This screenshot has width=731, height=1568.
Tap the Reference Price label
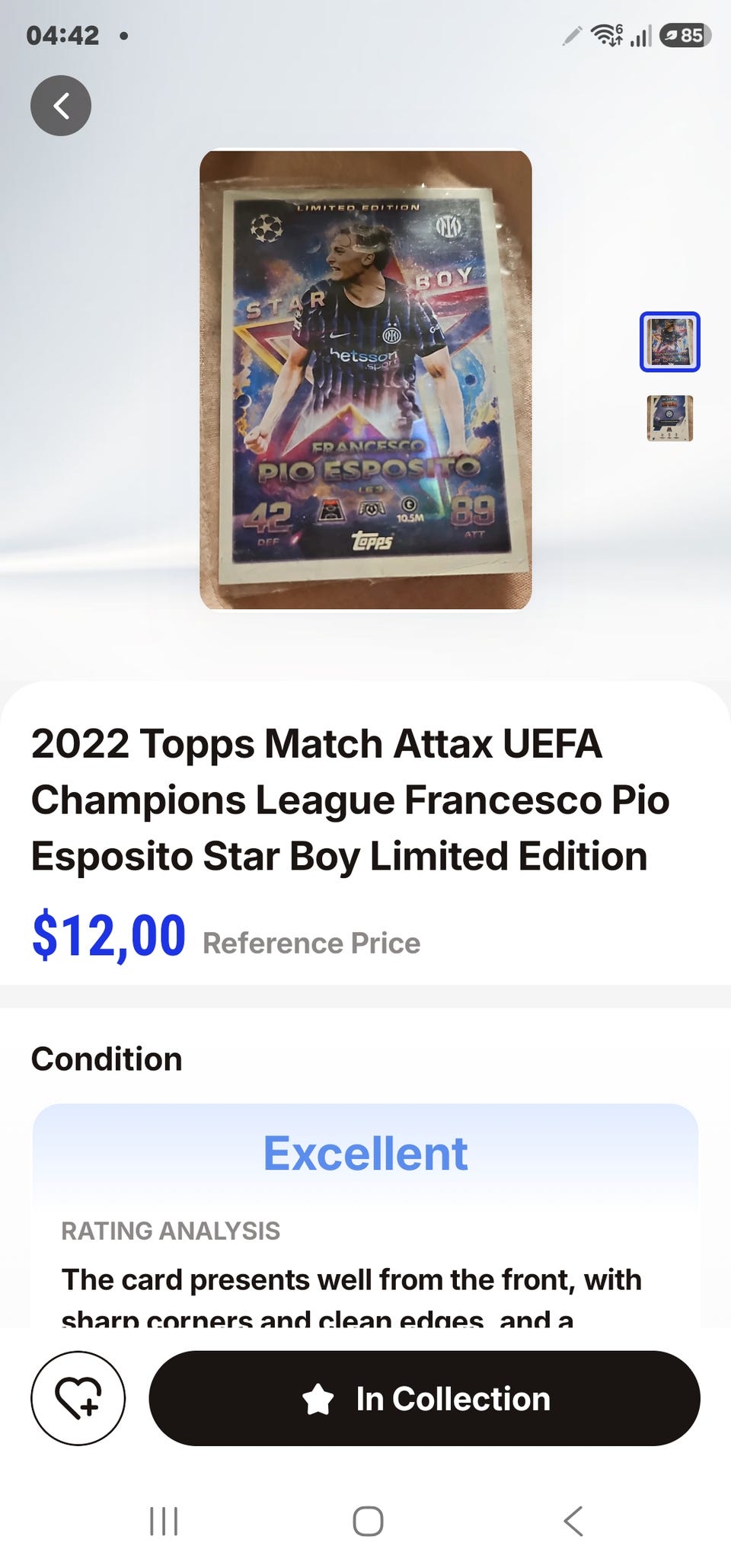[x=311, y=944]
